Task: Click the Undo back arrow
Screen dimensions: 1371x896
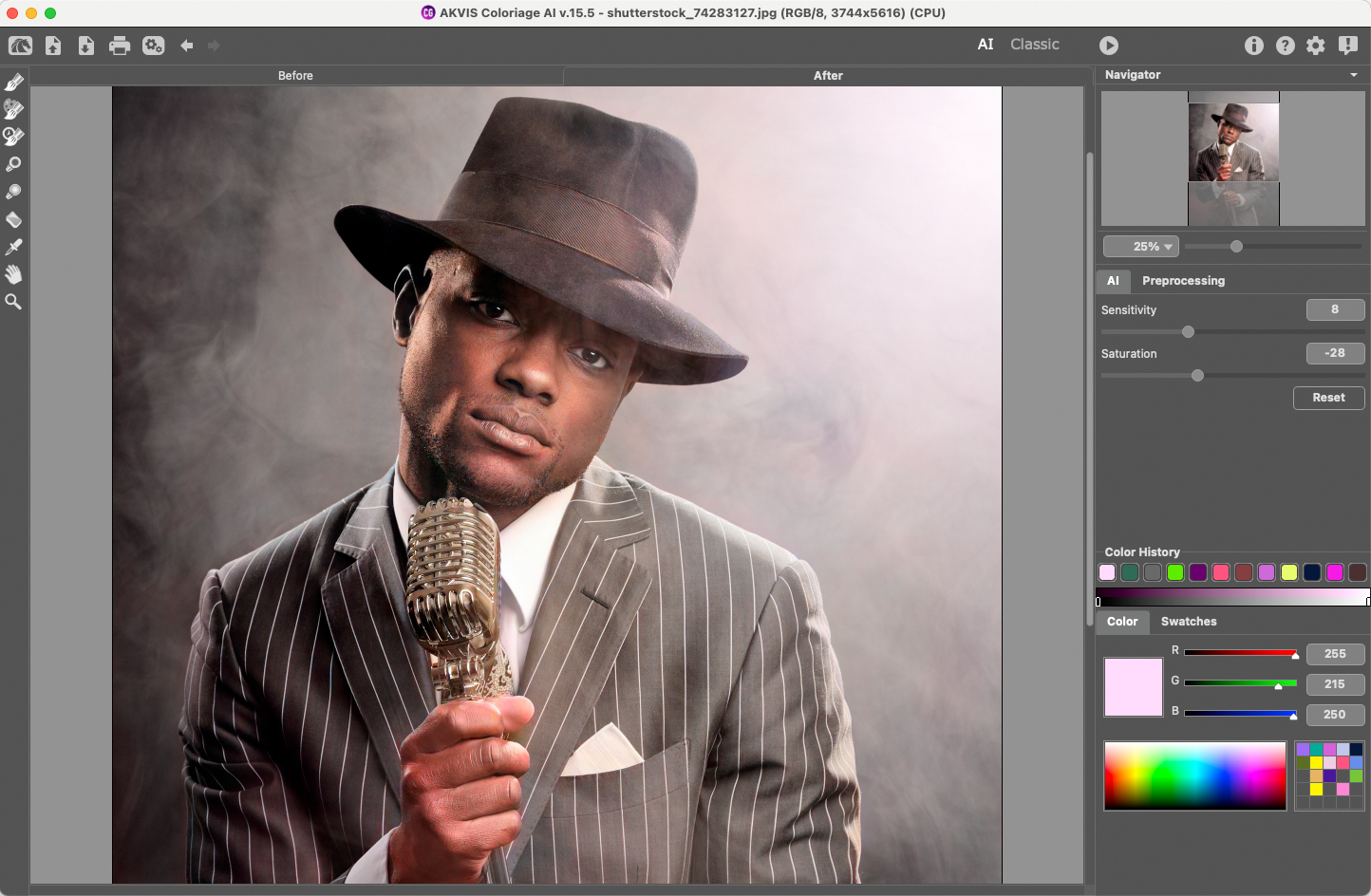Action: coord(187,46)
